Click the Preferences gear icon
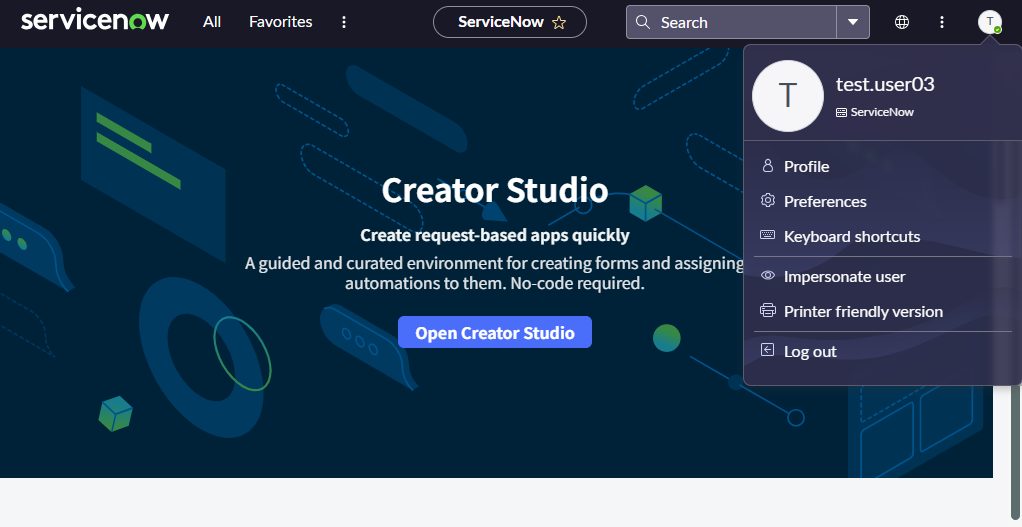Image resolution: width=1022 pixels, height=527 pixels. (x=768, y=201)
